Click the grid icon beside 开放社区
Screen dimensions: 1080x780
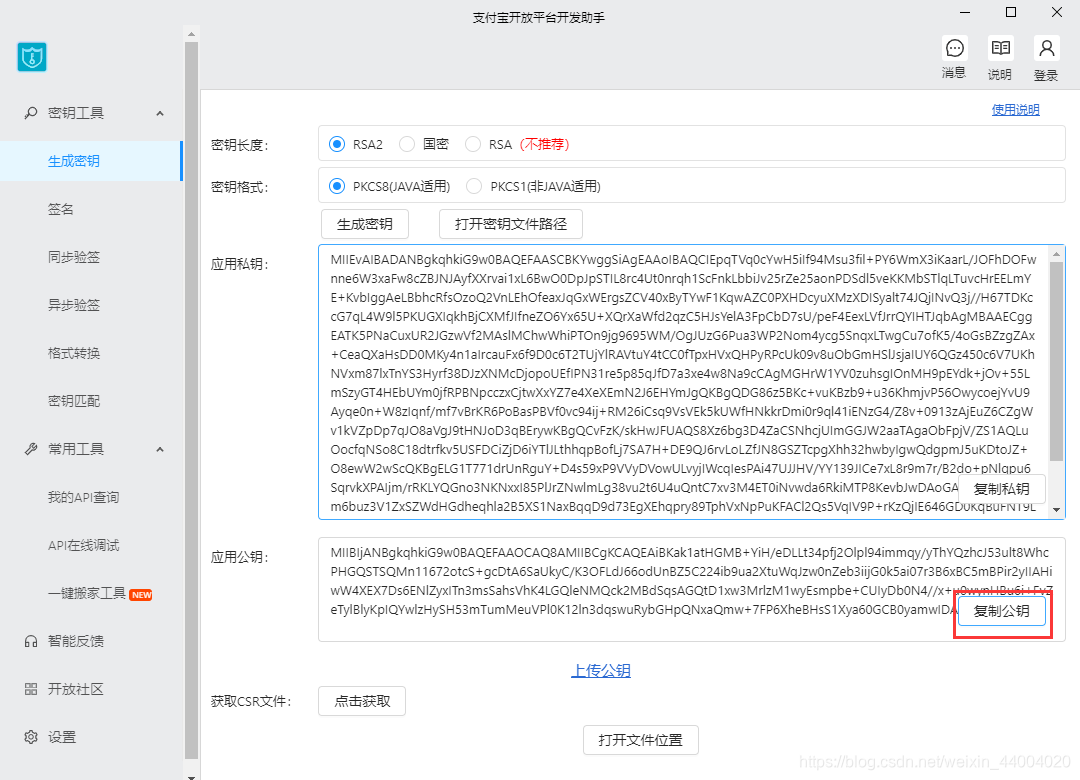click(30, 689)
